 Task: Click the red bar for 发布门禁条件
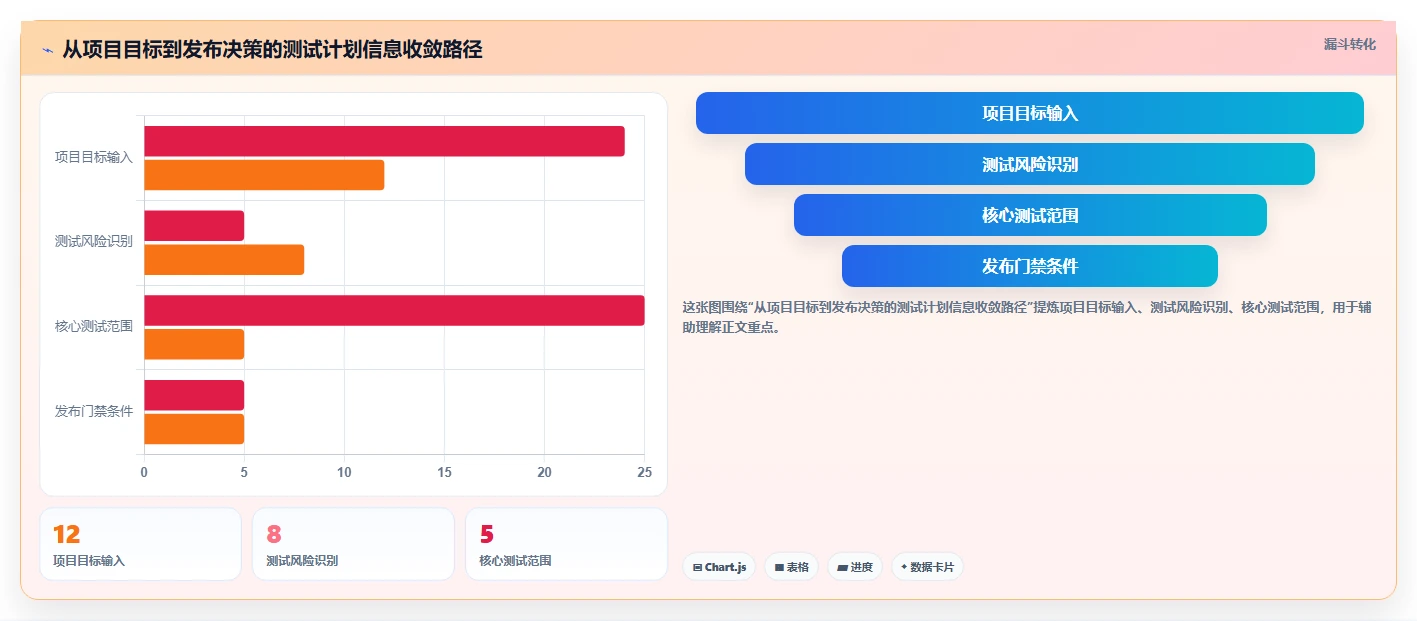pos(194,395)
